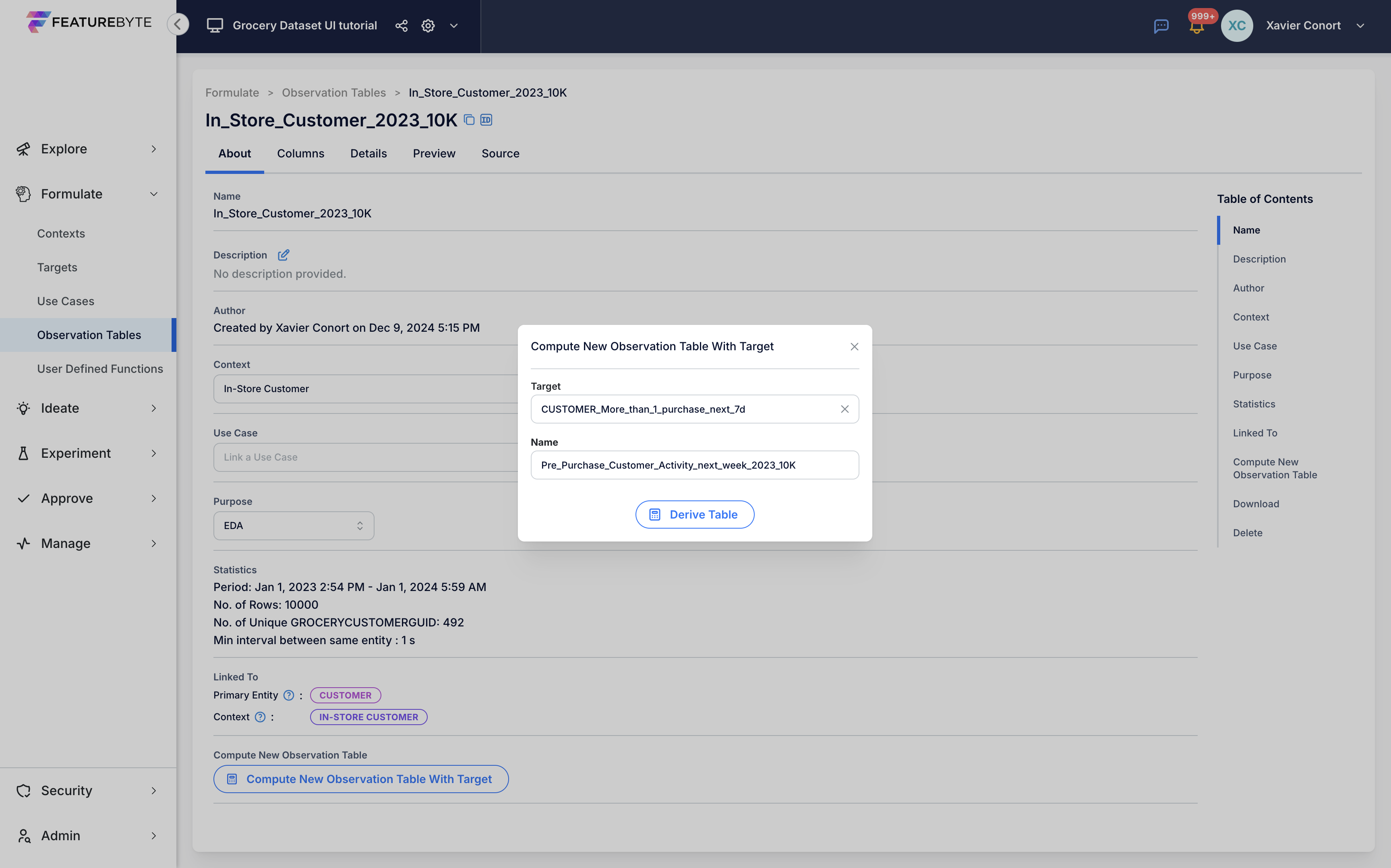Click the Explore telescope icon
This screenshot has width=1391, height=868.
[23, 149]
